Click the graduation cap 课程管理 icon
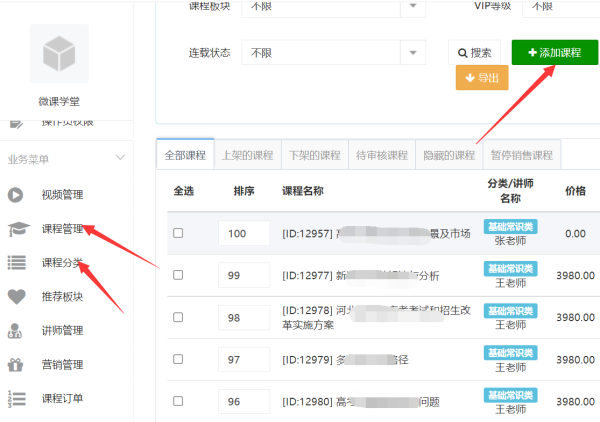600x422 pixels. pyautogui.click(x=18, y=229)
